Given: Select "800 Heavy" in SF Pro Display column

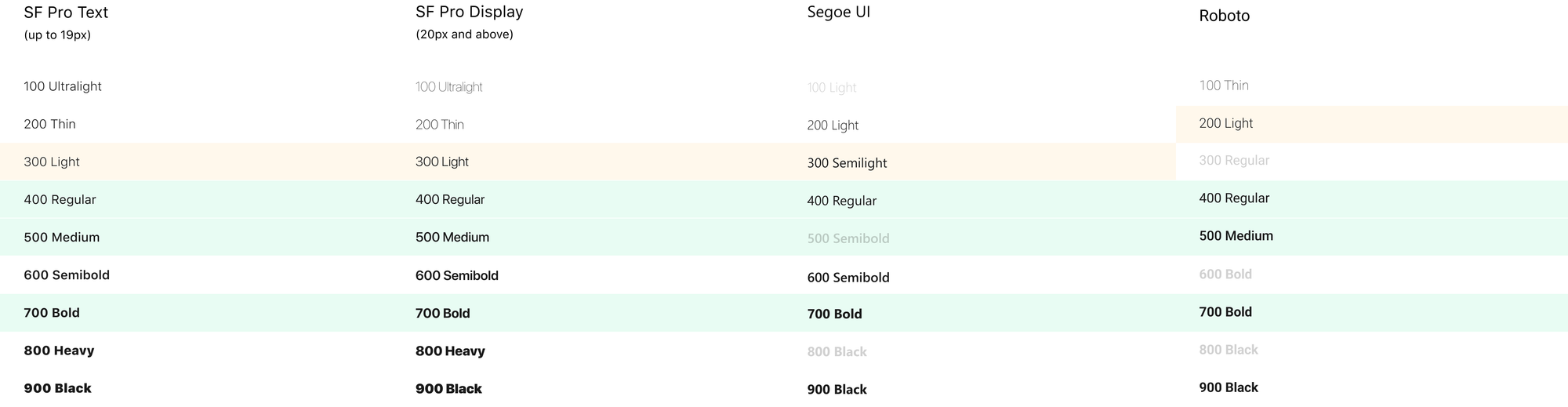Looking at the screenshot, I should (450, 351).
